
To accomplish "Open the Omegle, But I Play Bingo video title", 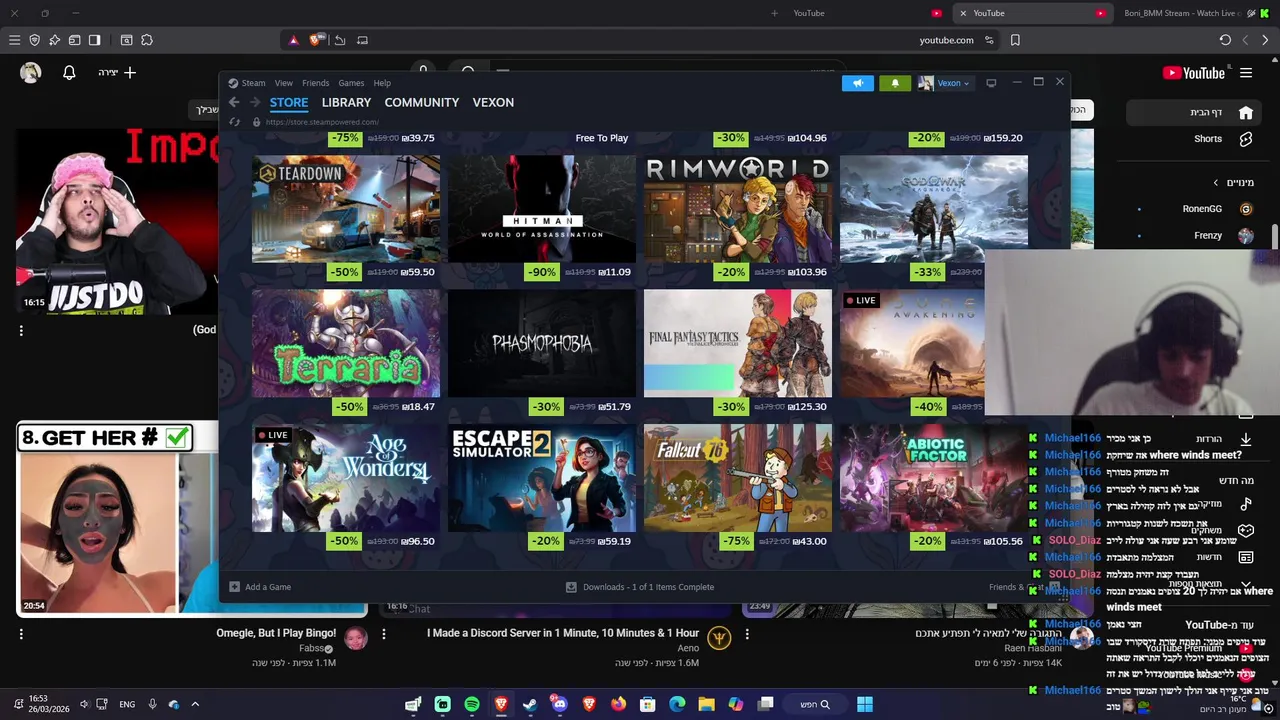I will pos(276,633).
